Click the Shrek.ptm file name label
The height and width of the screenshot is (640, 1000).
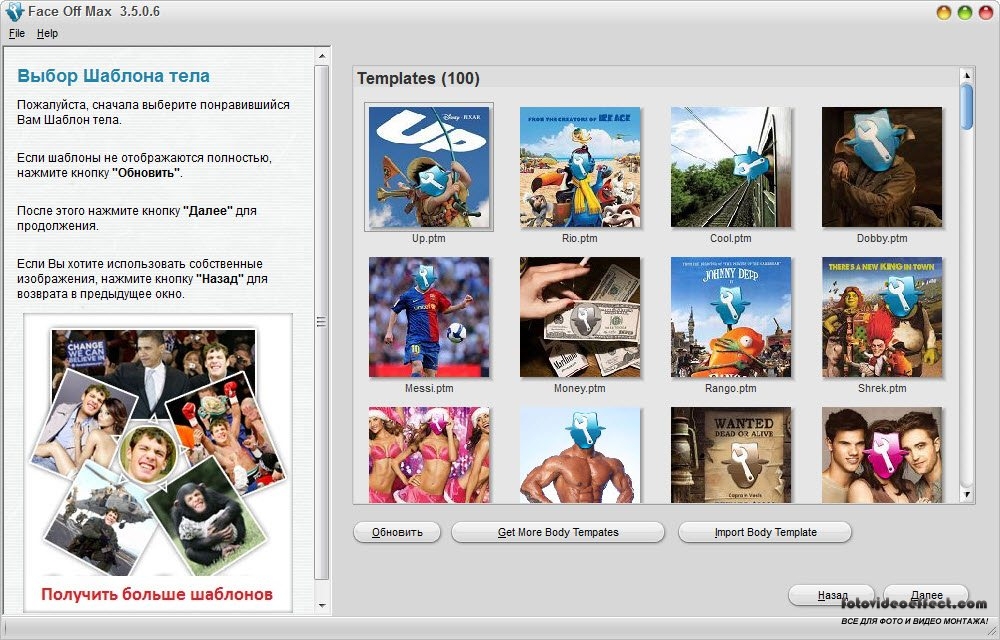click(882, 388)
